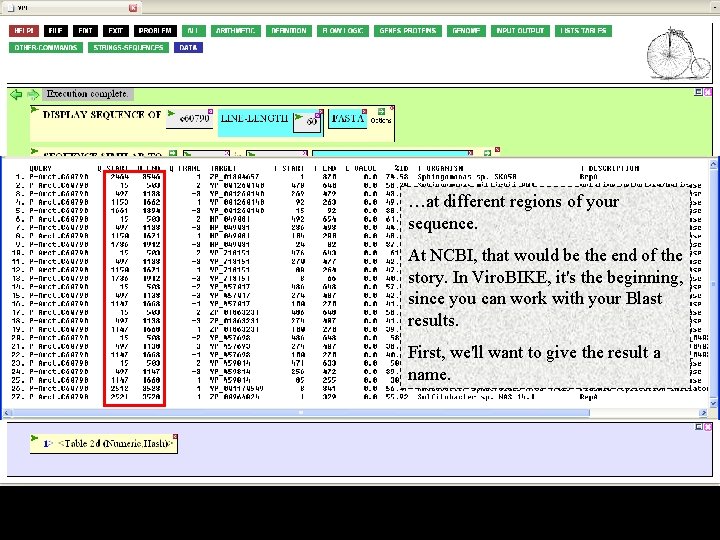Click the workspace pane clear icon
720x540 pixels.
(708, 92)
